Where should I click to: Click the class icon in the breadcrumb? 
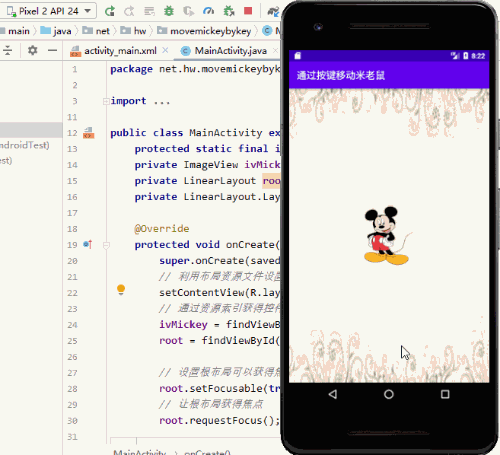267,31
